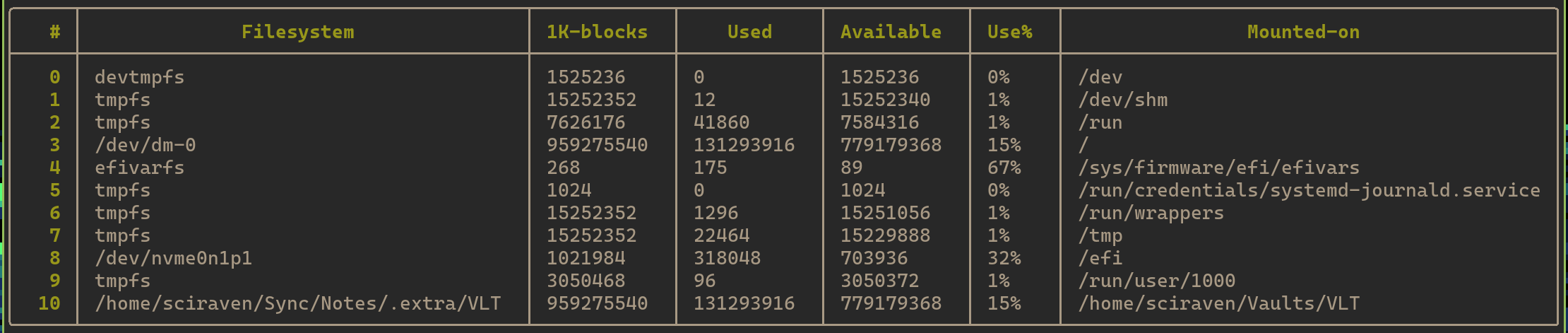Select the devtmpfs filesystem entry

(x=139, y=77)
